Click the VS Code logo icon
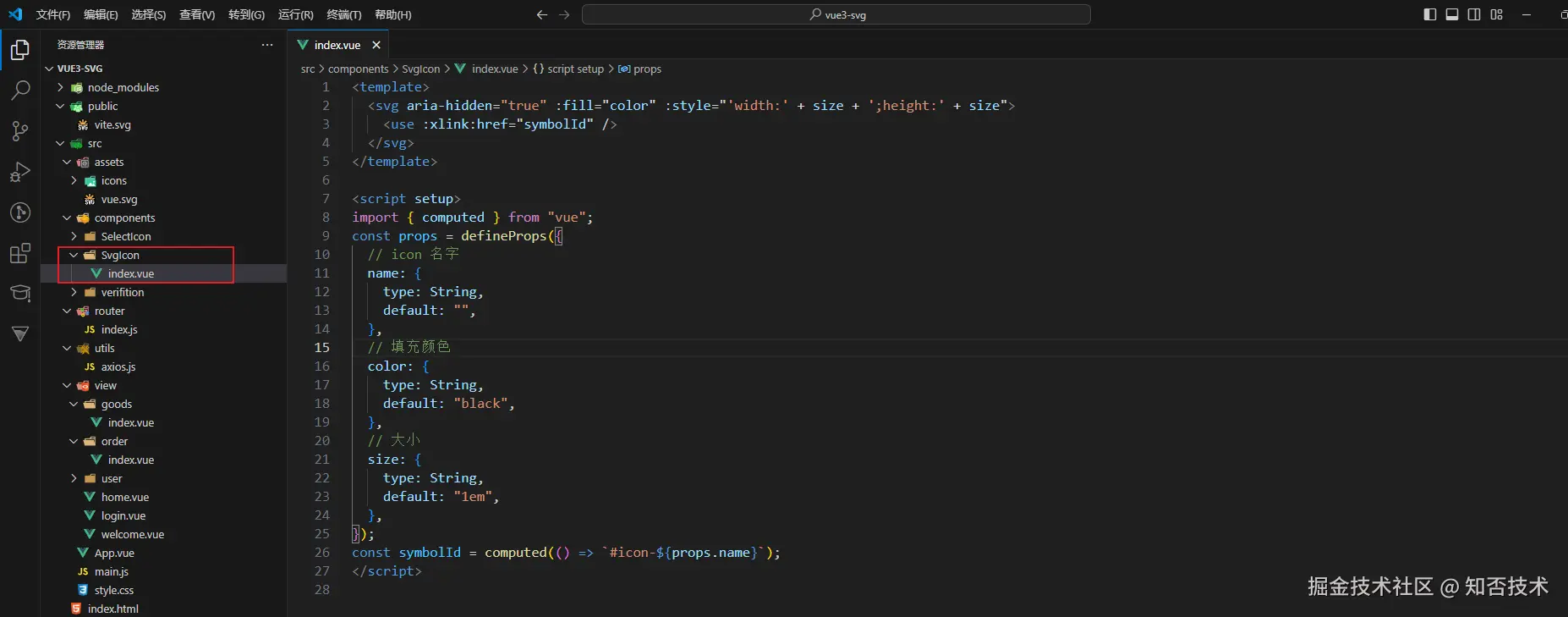Screen dimensions: 1568x617 coord(15,14)
